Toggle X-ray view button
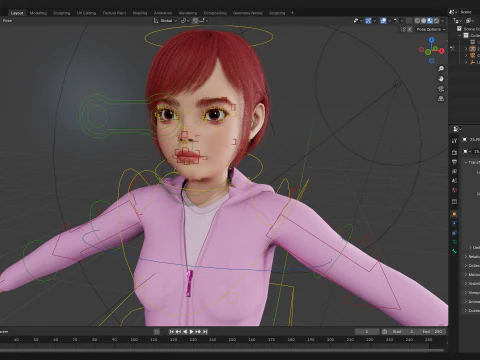 409,21
